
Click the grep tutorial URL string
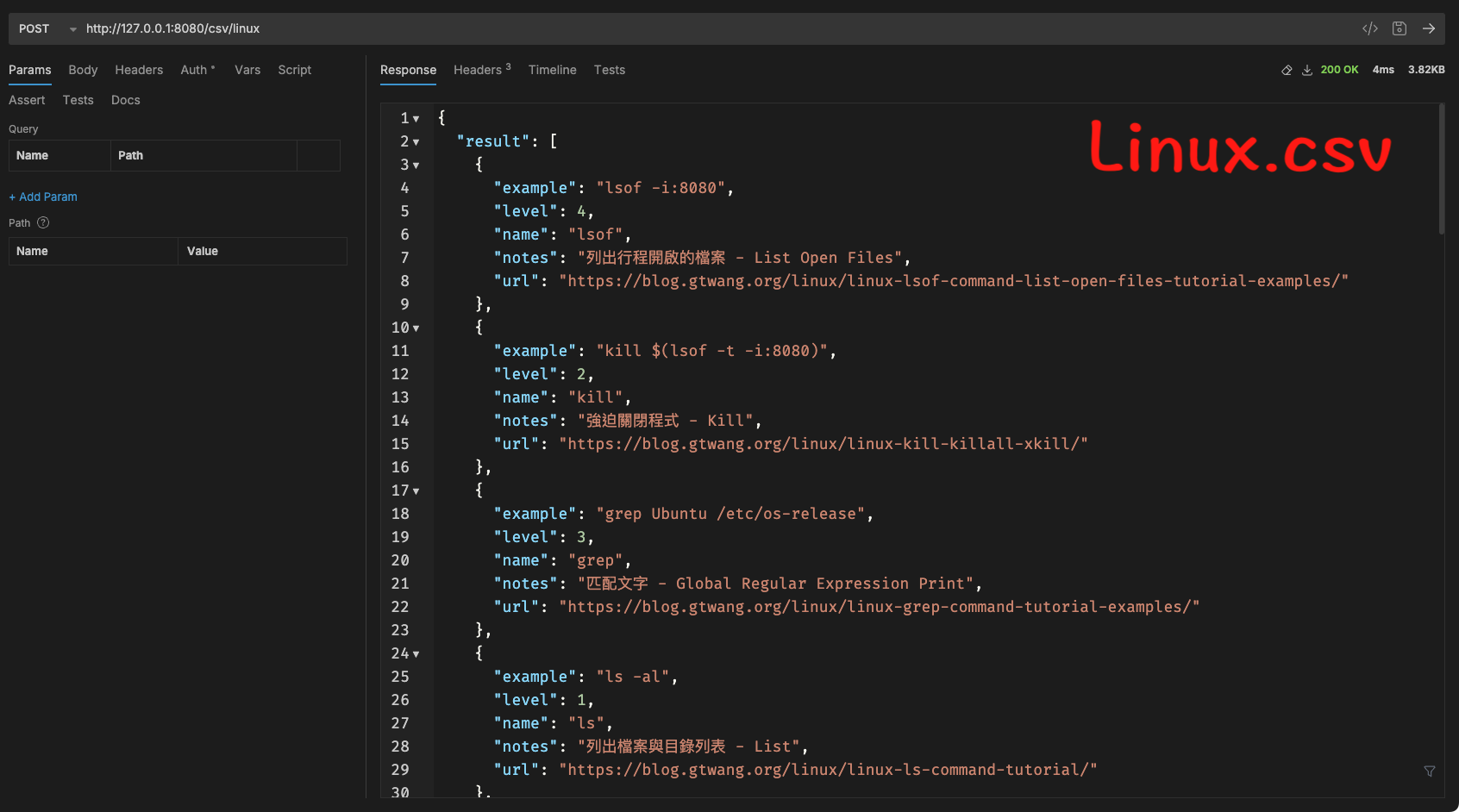click(x=880, y=607)
